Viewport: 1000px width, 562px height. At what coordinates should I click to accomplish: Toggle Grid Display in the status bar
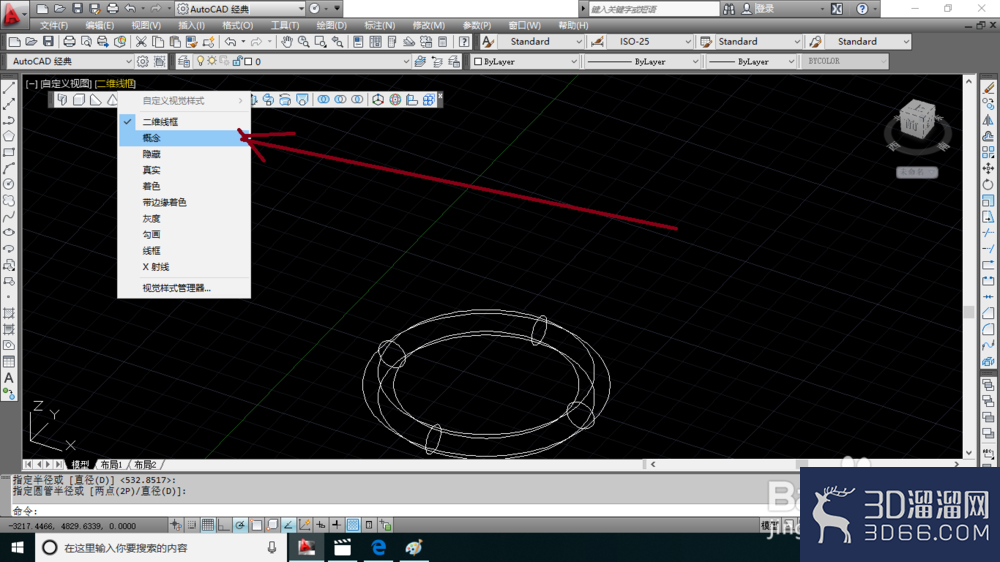[x=208, y=525]
